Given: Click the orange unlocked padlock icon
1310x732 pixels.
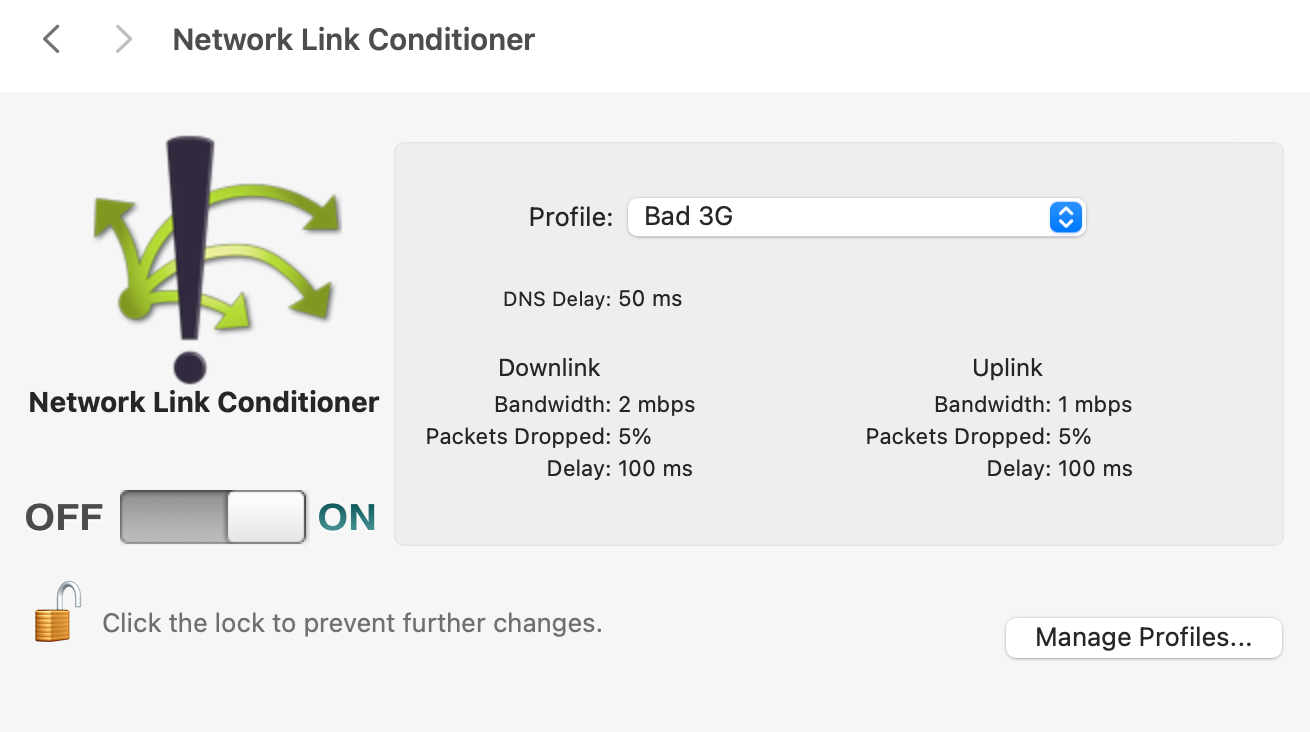Looking at the screenshot, I should click(57, 612).
